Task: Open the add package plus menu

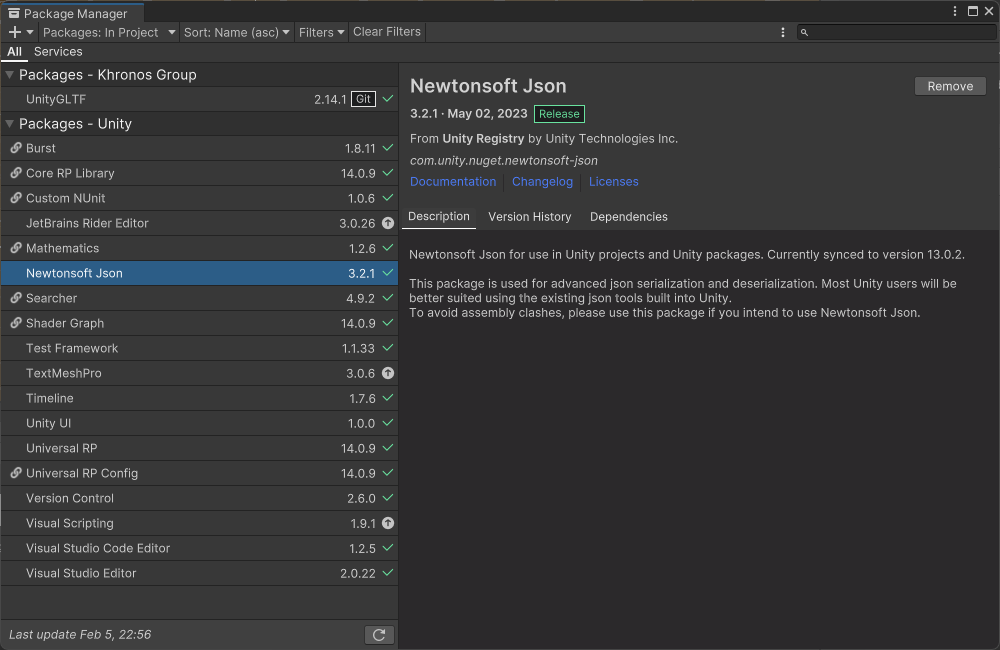Action: (15, 32)
